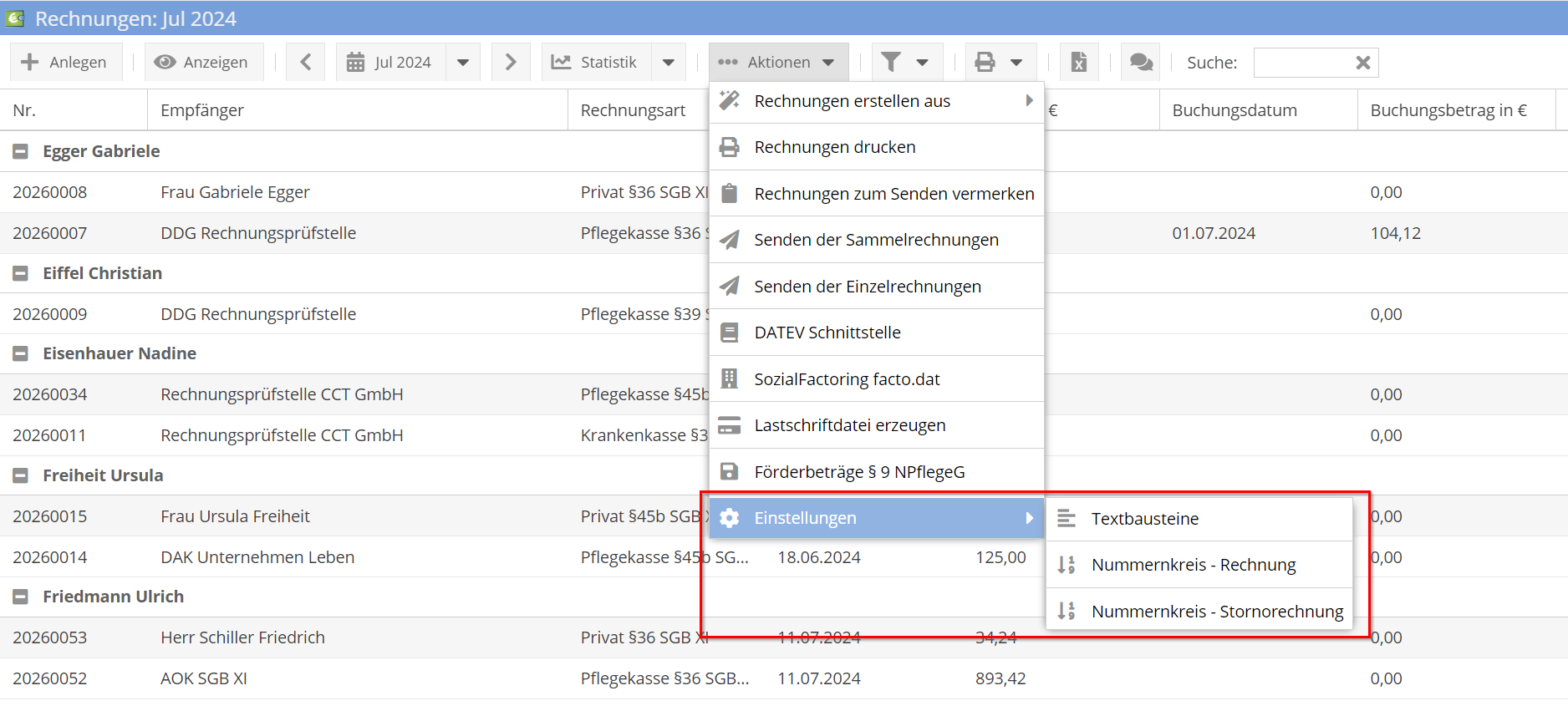Go to previous month arrow
This screenshot has width=1568, height=711.
pyautogui.click(x=306, y=63)
